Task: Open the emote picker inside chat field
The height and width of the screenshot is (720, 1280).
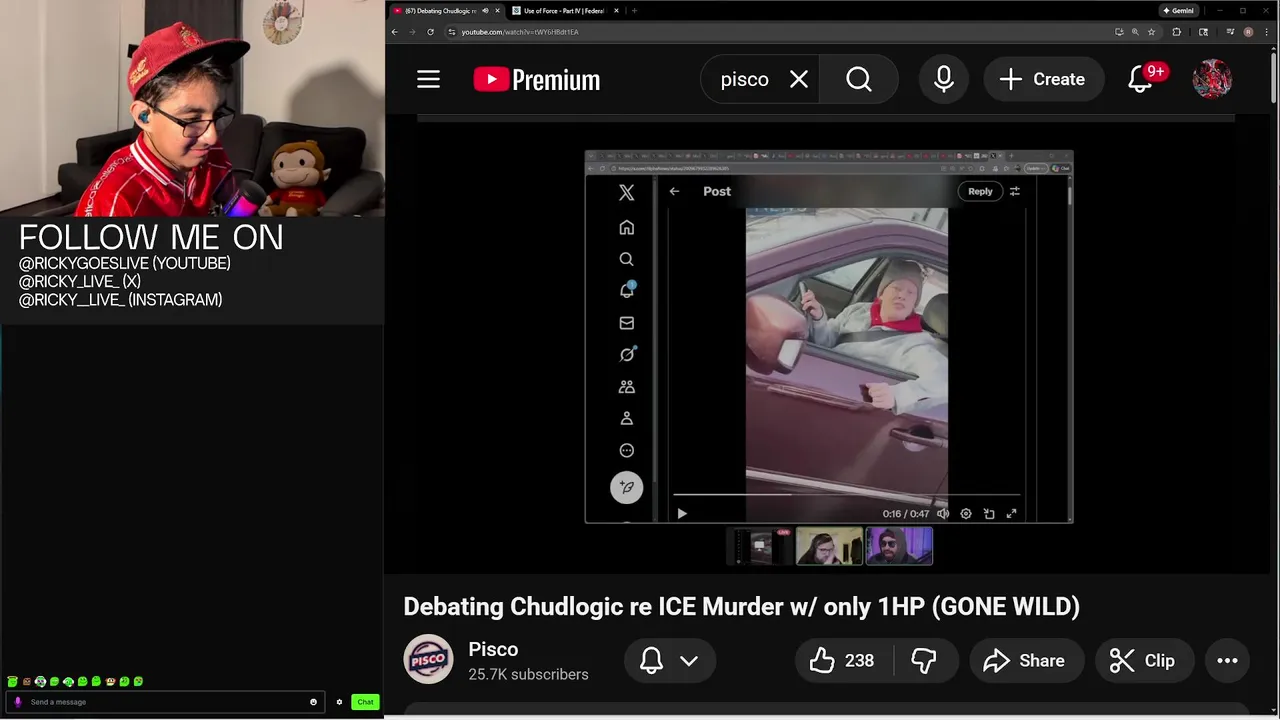Action: (313, 702)
